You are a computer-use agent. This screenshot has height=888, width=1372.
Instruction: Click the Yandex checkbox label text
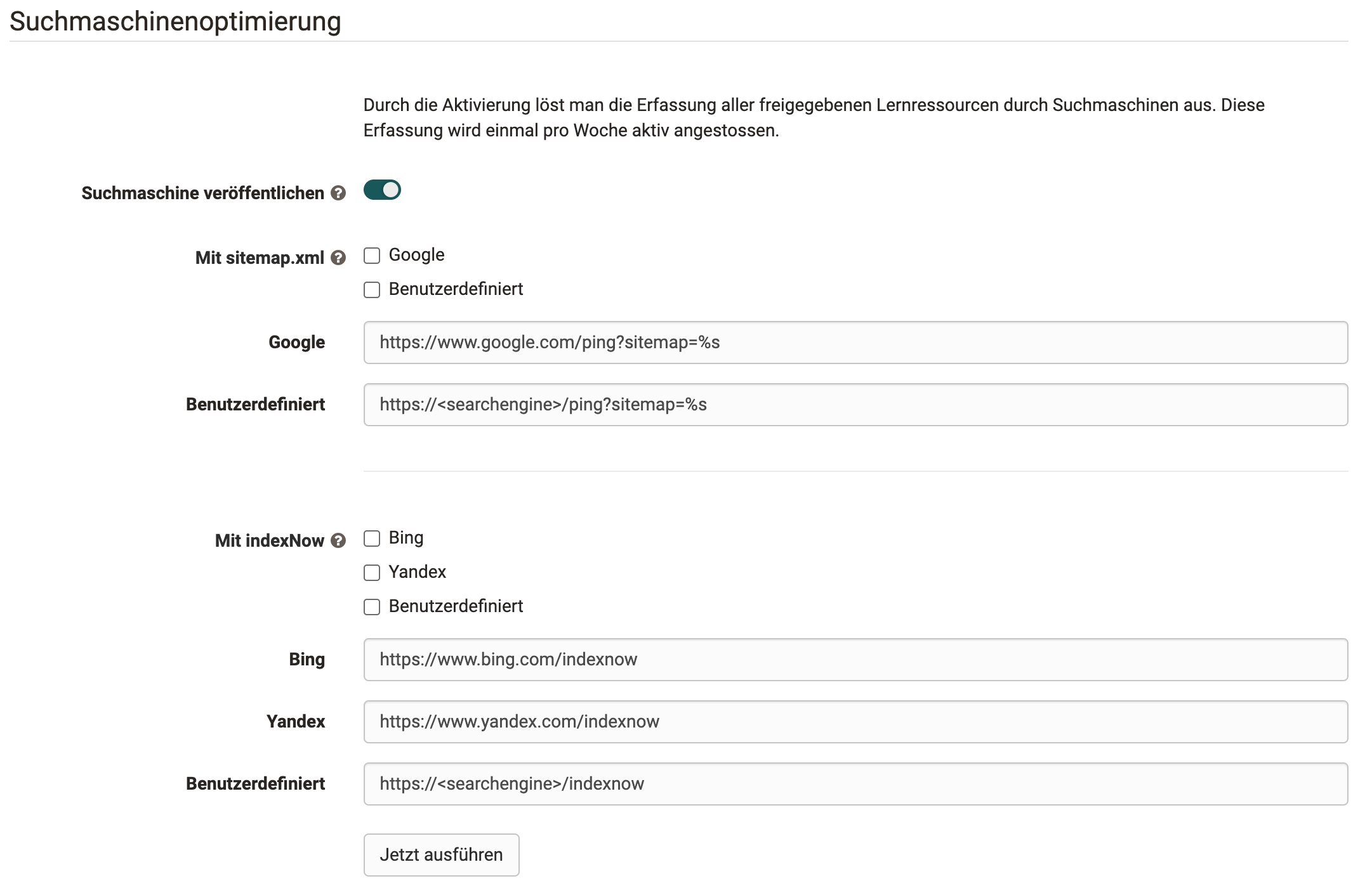pyautogui.click(x=417, y=571)
